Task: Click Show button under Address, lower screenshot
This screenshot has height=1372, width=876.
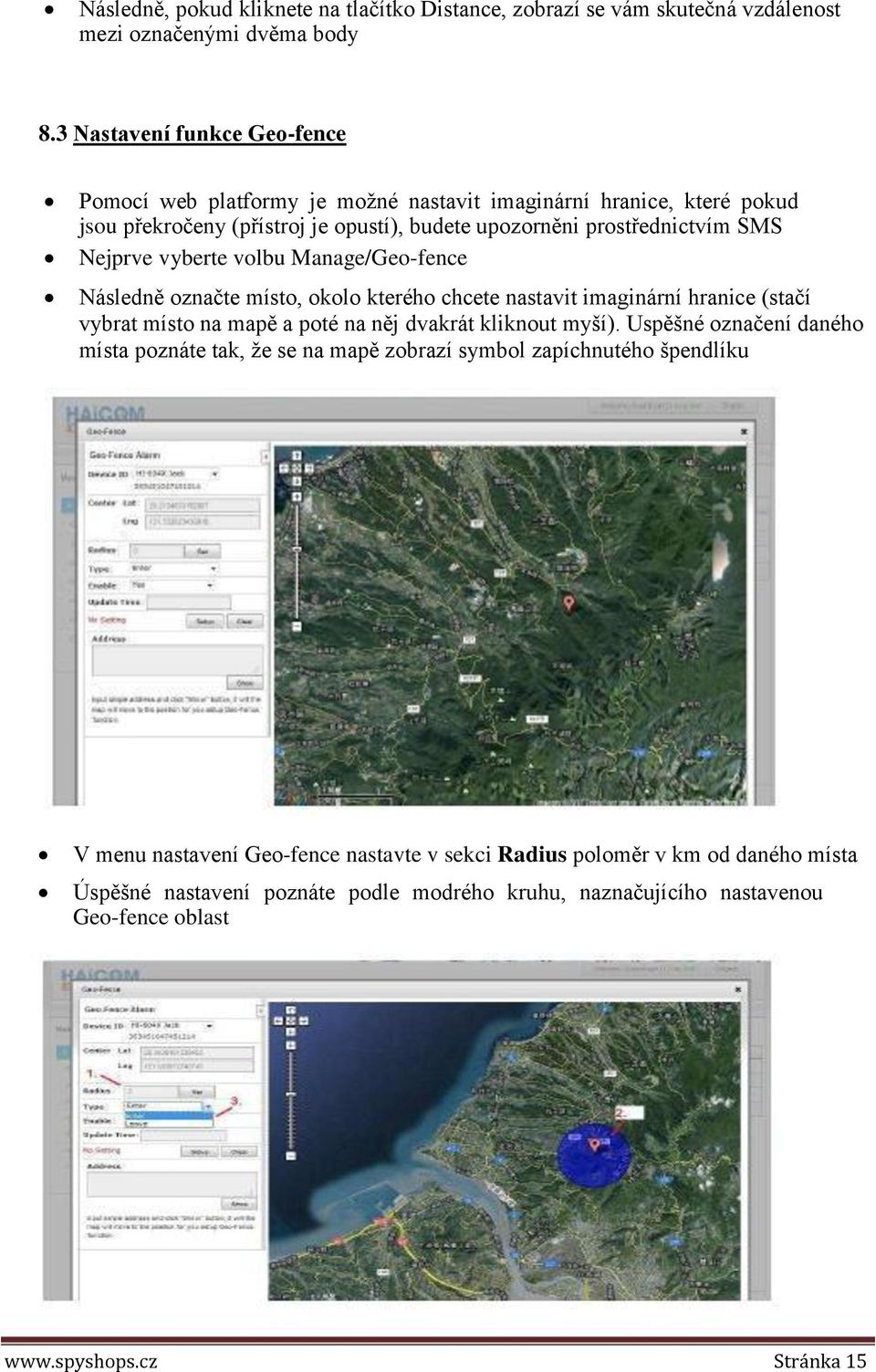Action: 239,1204
